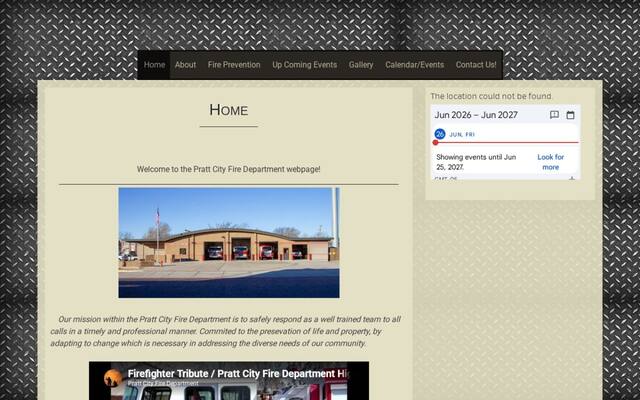Image resolution: width=640 pixels, height=400 pixels.
Task: Click the Welcome to Pratt City Fire Department text
Action: [229, 169]
